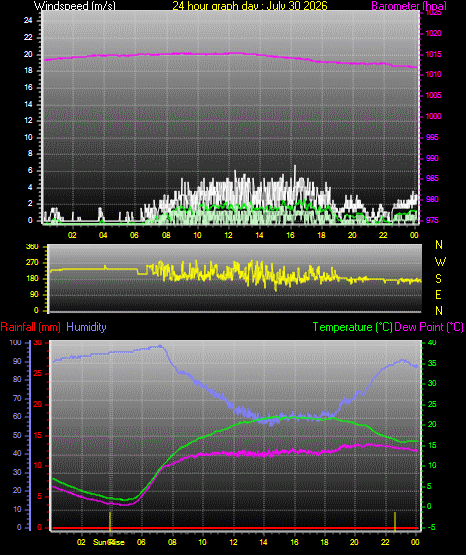Click "1015" on the barometer axis

click(433, 54)
